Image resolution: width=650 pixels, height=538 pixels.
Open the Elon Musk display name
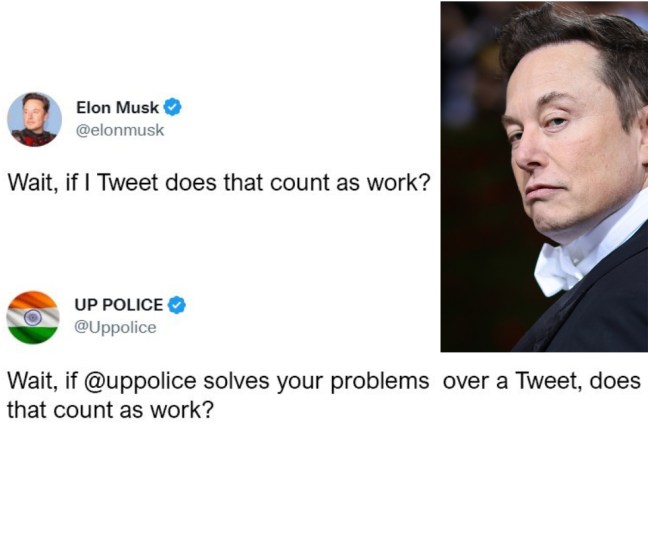tap(117, 108)
